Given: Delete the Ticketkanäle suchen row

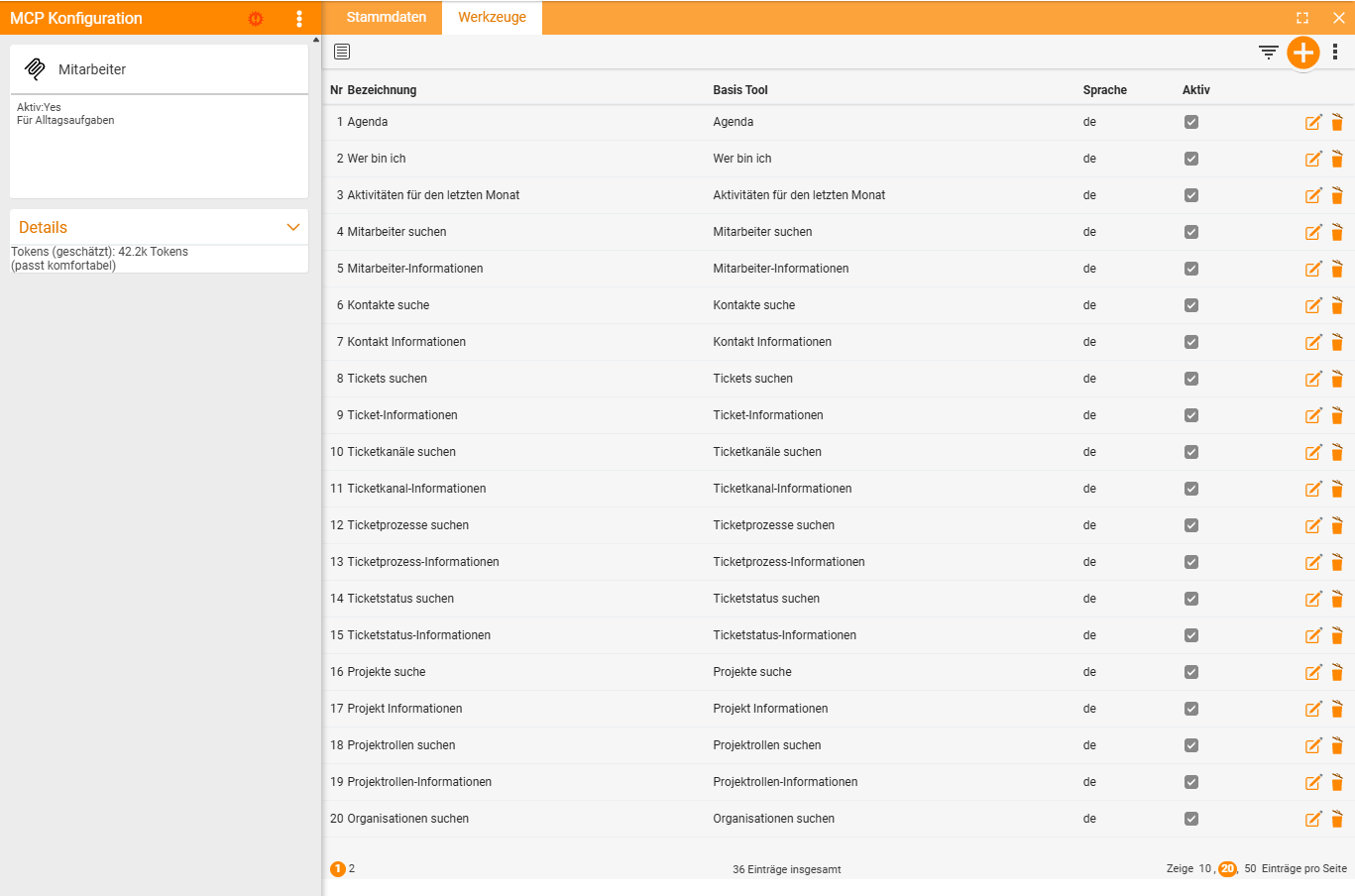Looking at the screenshot, I should coord(1337,452).
